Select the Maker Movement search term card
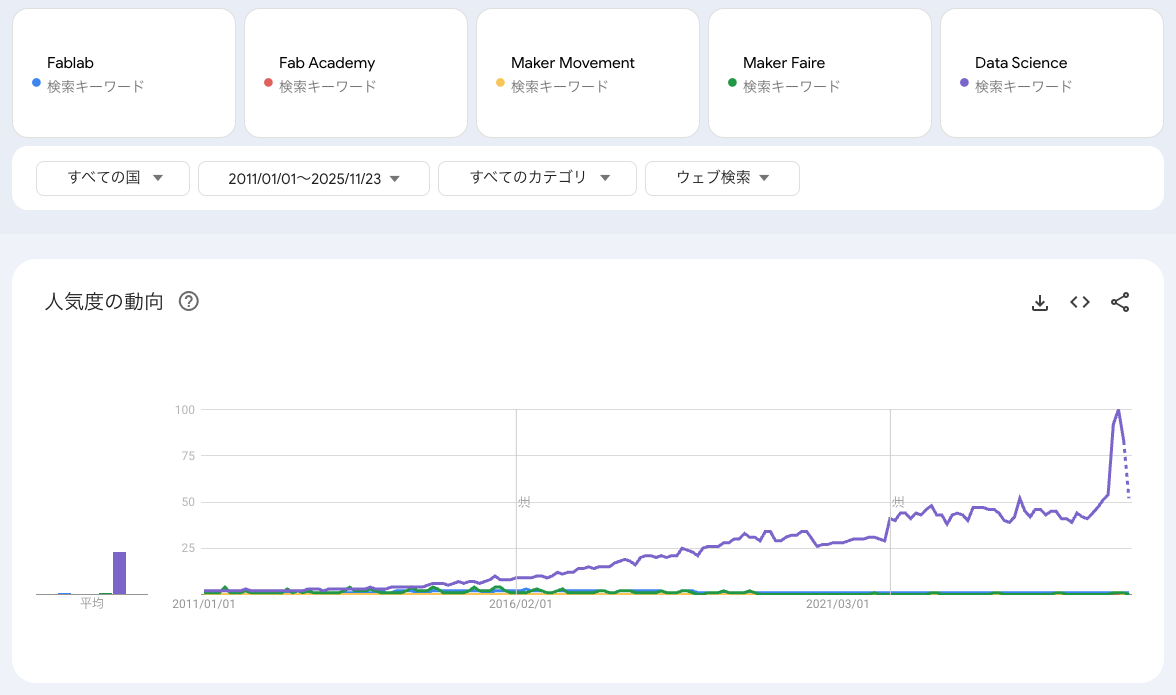This screenshot has height=695, width=1176. pyautogui.click(x=587, y=73)
